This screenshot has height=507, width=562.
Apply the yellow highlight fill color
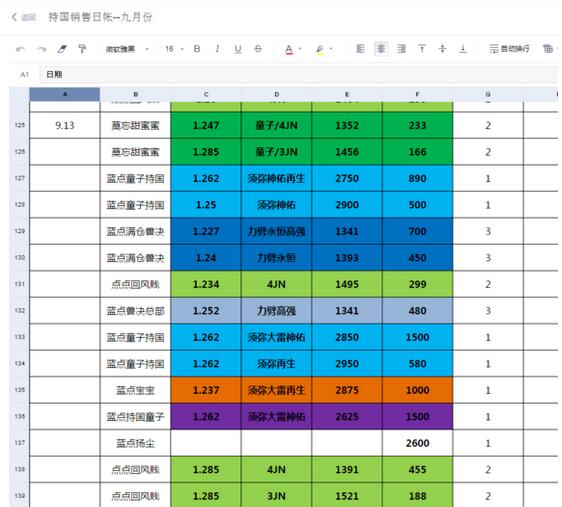(x=319, y=49)
